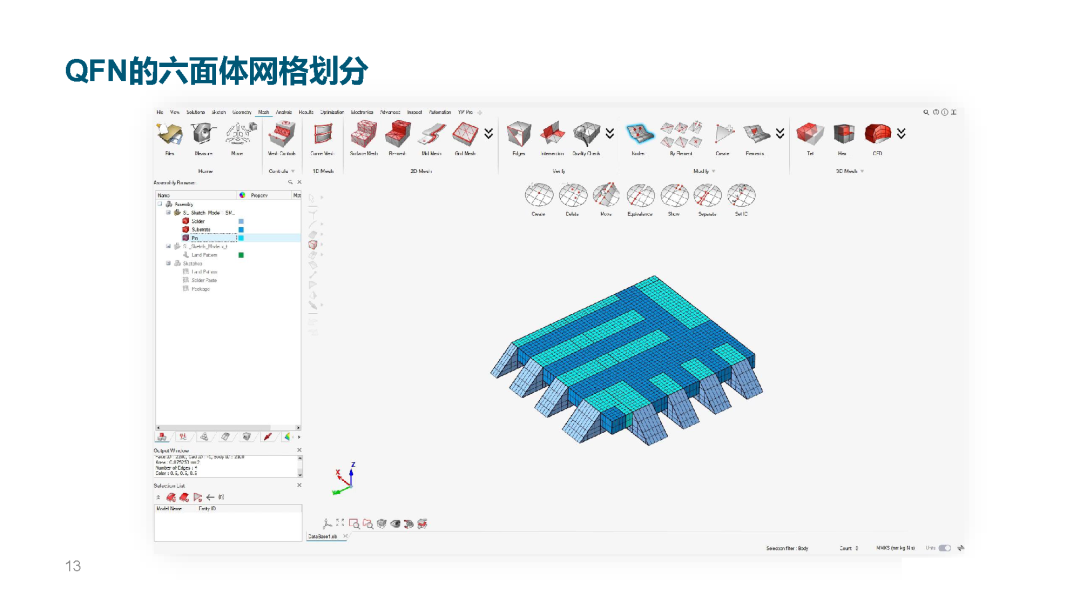Close the Selection List panel
1080x608 pixels.
[299, 485]
